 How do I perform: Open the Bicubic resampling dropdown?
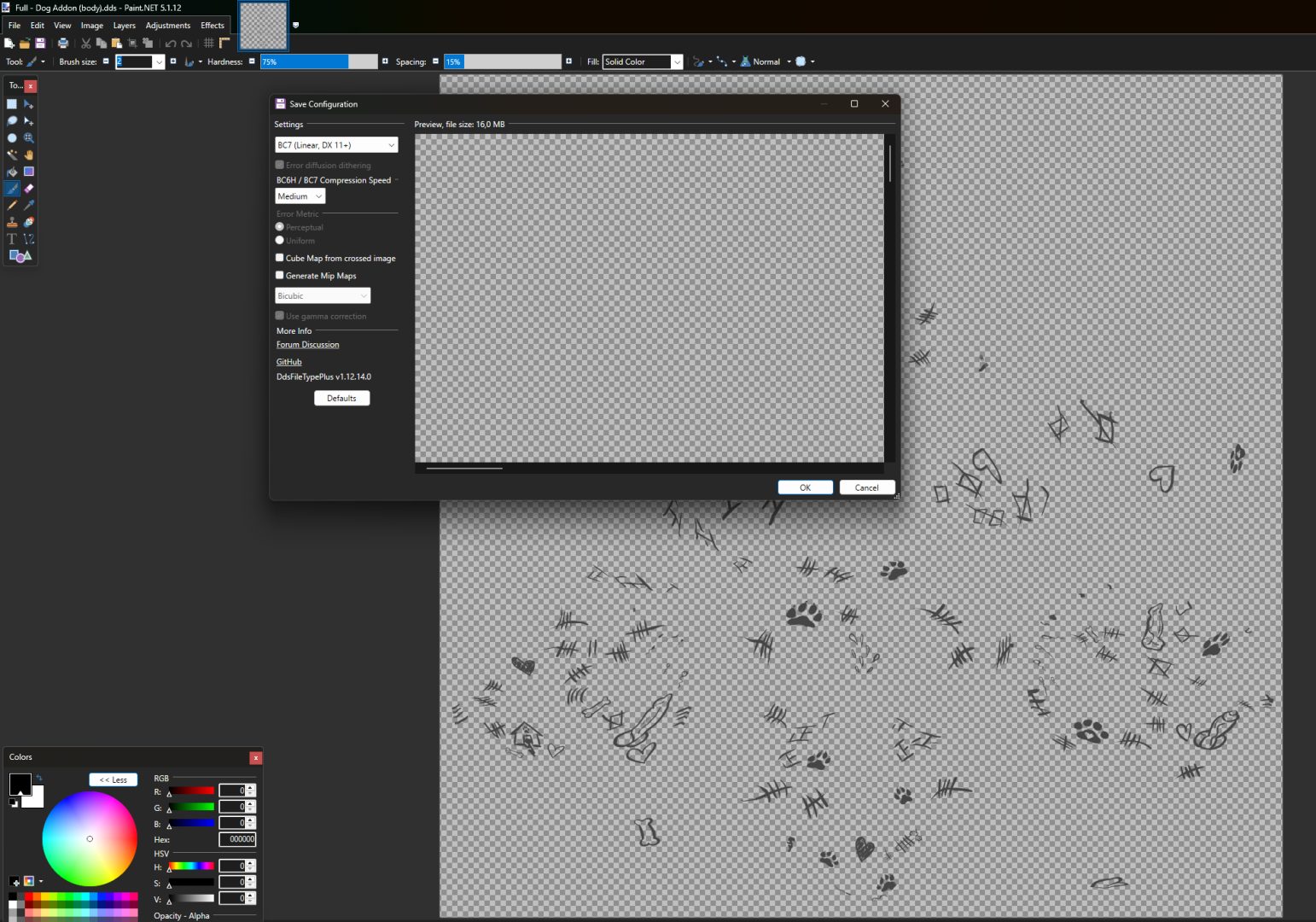point(323,295)
